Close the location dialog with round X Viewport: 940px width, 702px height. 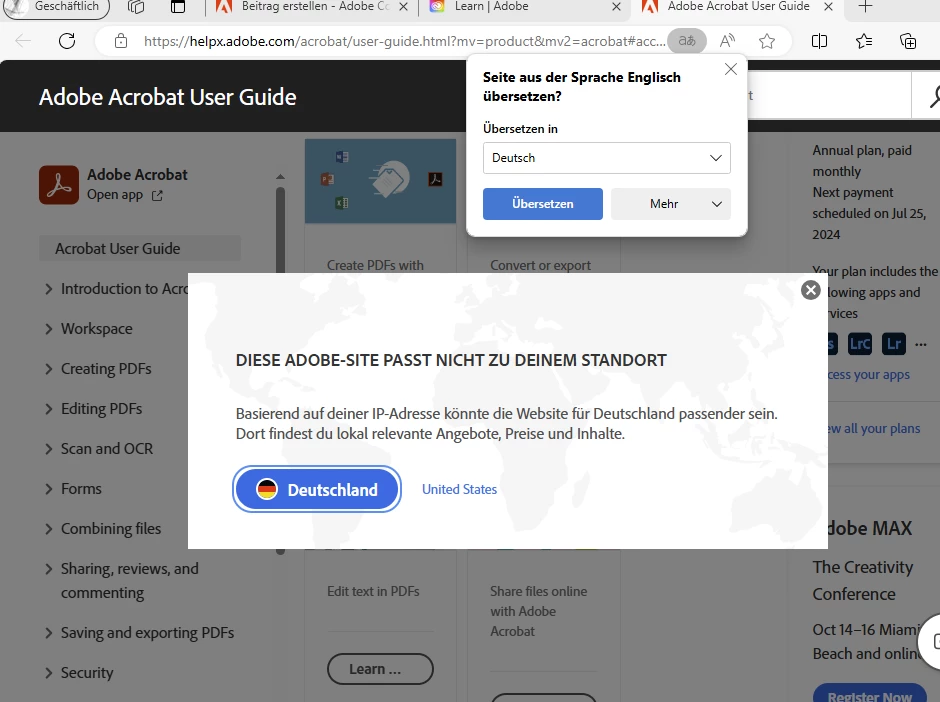pyautogui.click(x=811, y=290)
